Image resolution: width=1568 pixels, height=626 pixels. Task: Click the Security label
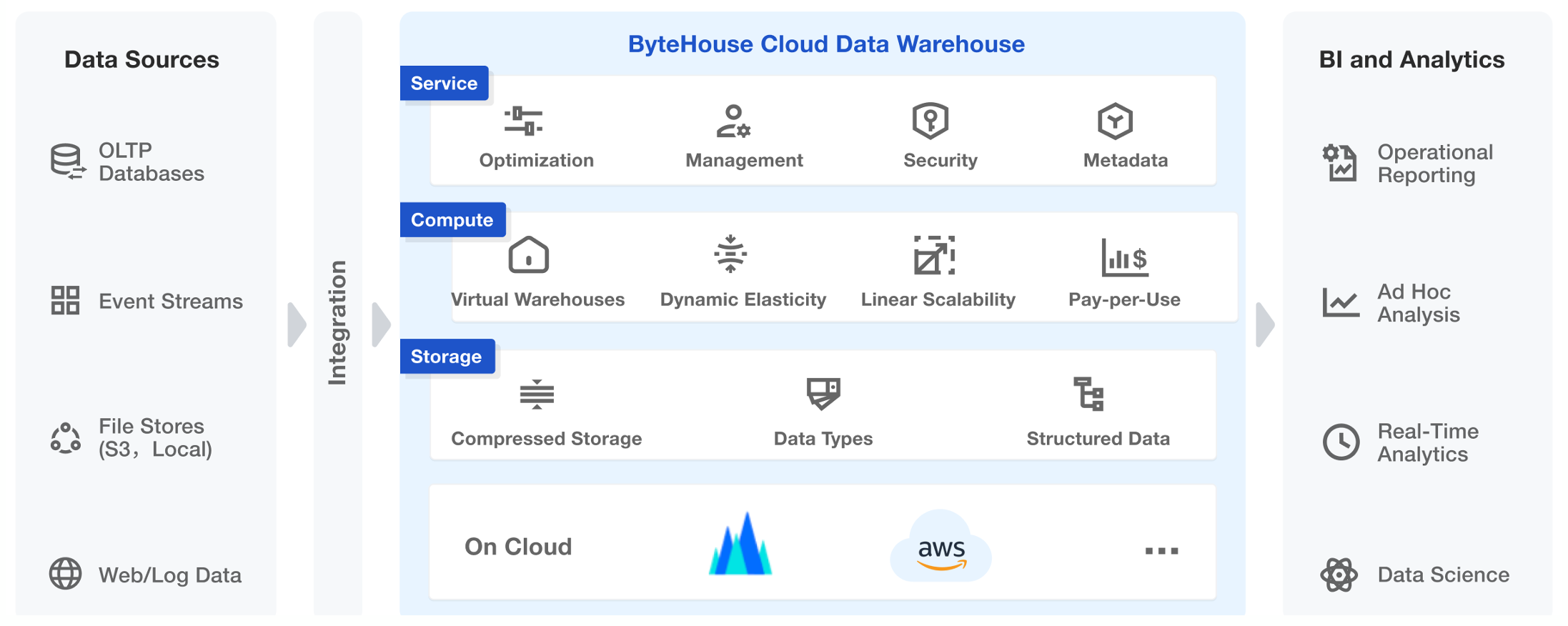[940, 160]
